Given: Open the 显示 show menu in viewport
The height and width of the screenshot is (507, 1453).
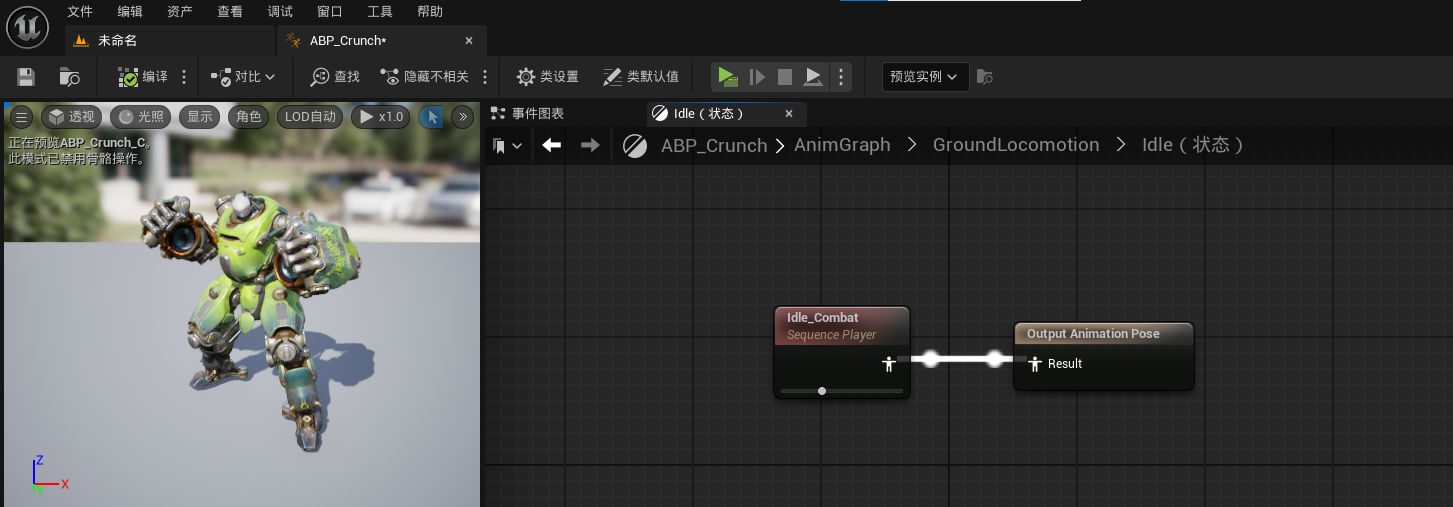Looking at the screenshot, I should pyautogui.click(x=200, y=117).
